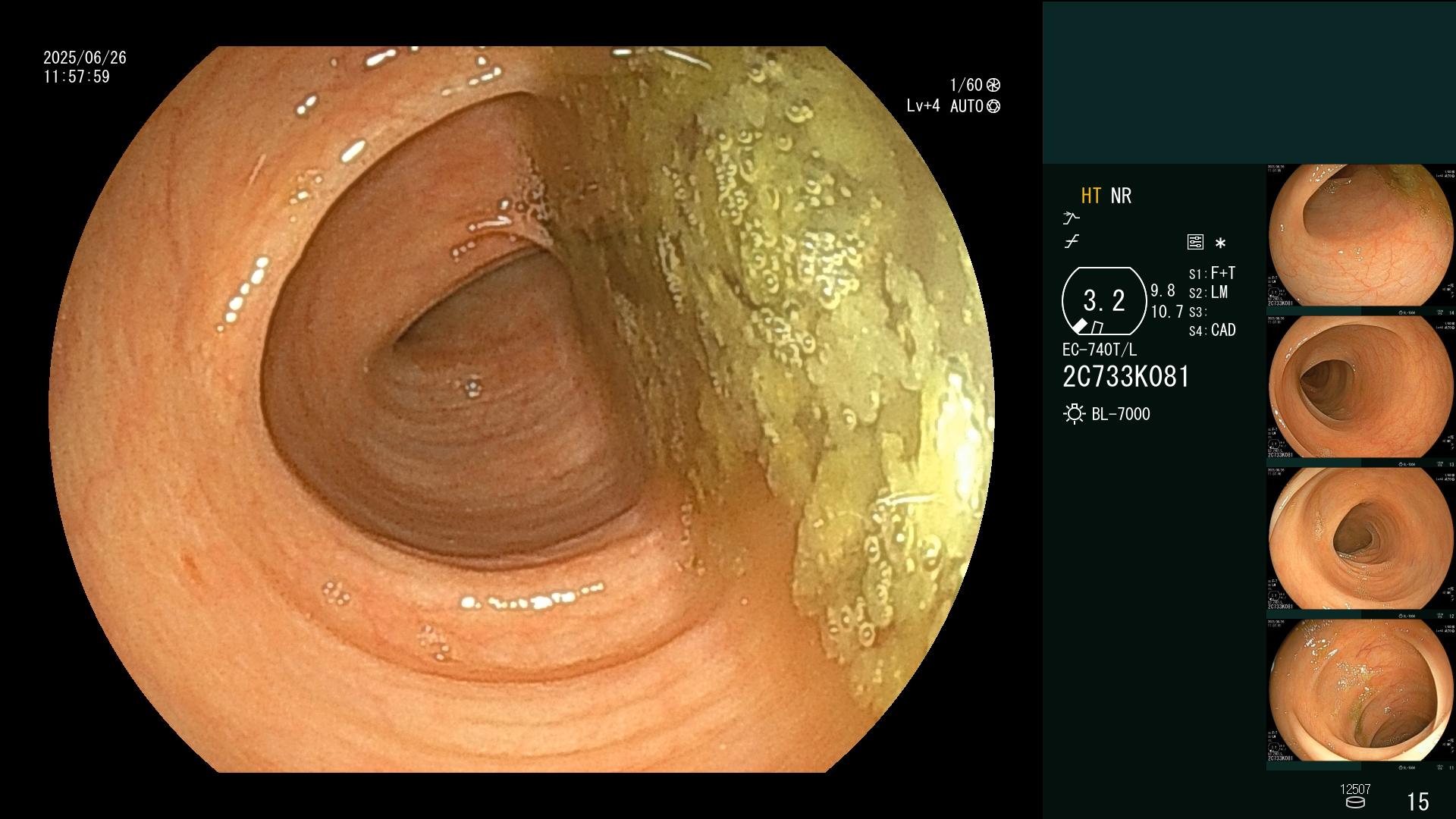
Task: Open captured thumbnail number 13
Action: [x=1361, y=387]
